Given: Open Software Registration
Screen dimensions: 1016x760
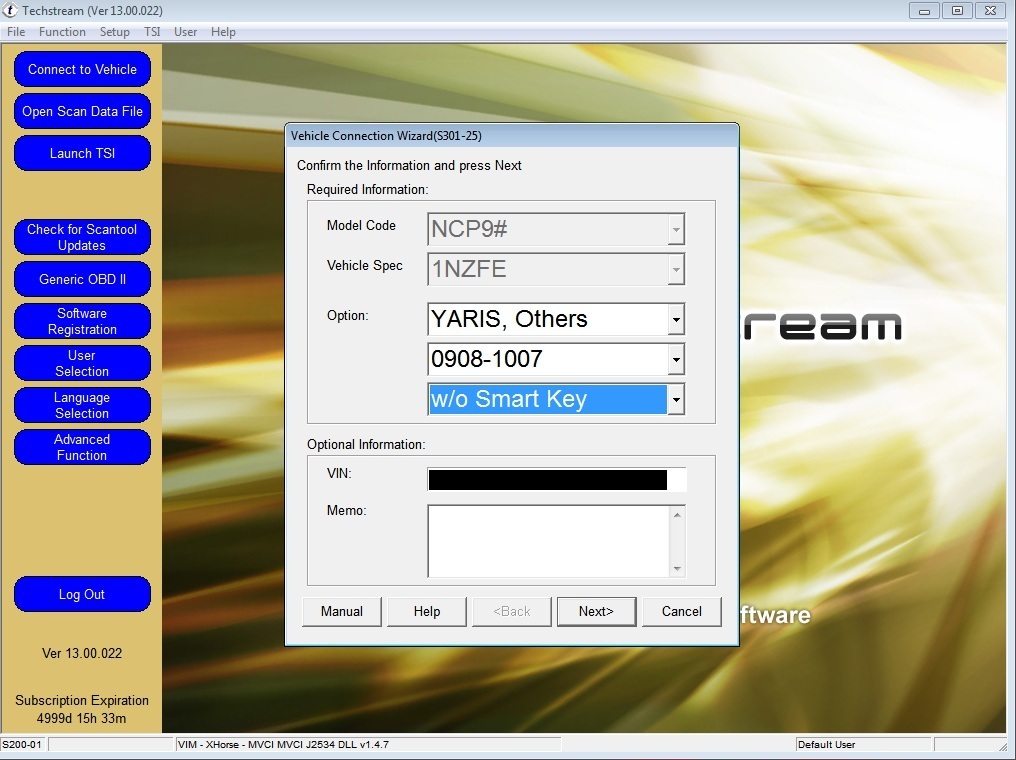Looking at the screenshot, I should coord(82,321).
